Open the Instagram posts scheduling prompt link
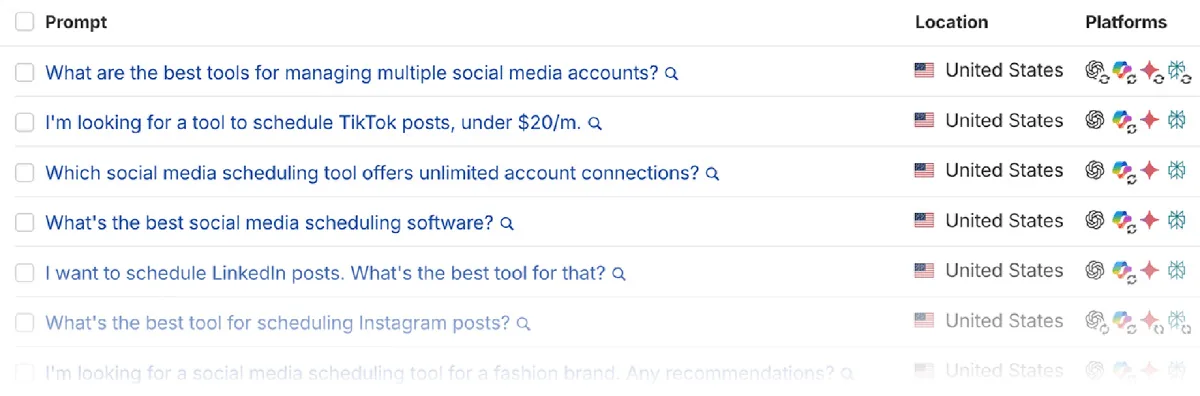Image resolution: width=1200 pixels, height=396 pixels. coord(278,322)
